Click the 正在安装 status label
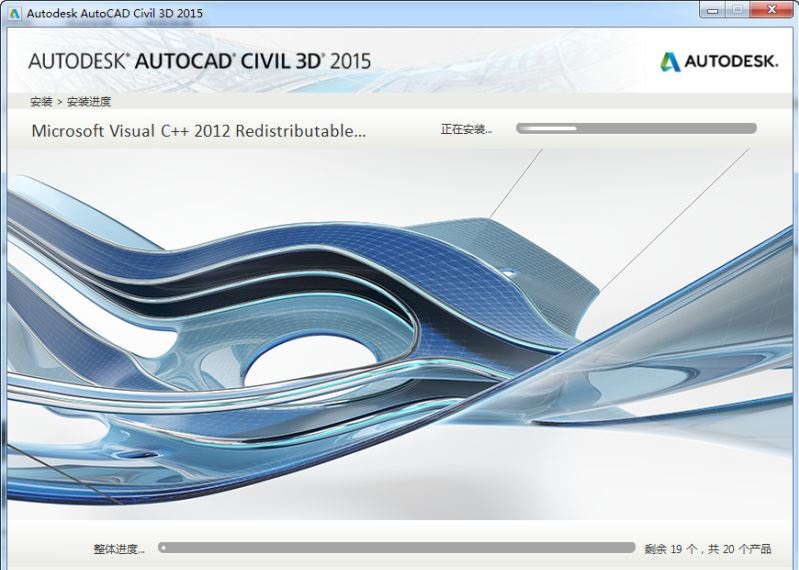Screen dimensions: 799x570 (466, 129)
